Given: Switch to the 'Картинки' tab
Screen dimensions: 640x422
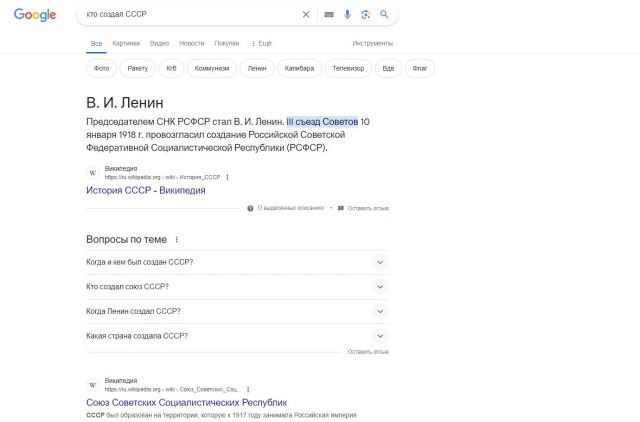Looking at the screenshot, I should pyautogui.click(x=126, y=43).
